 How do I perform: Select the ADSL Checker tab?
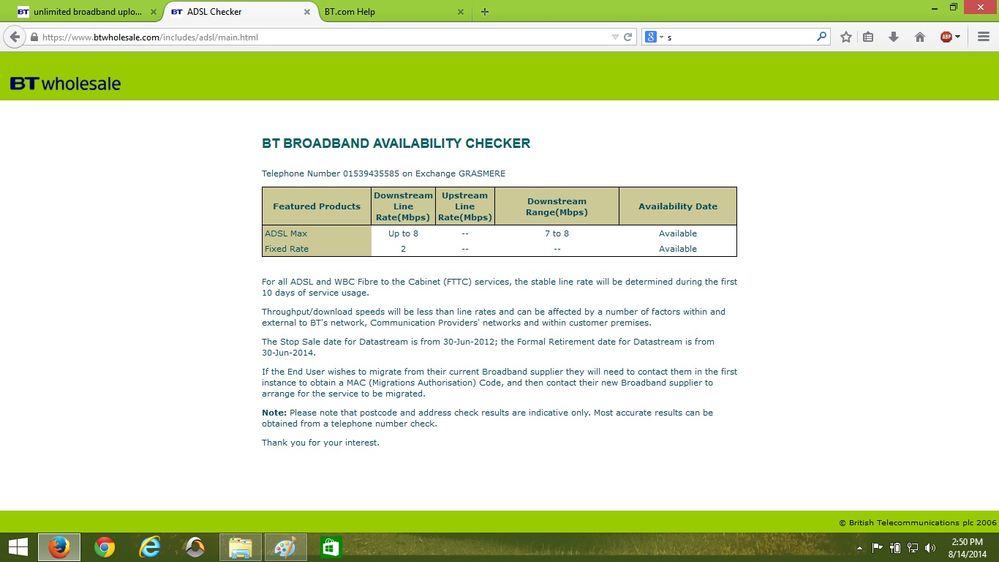click(x=242, y=11)
